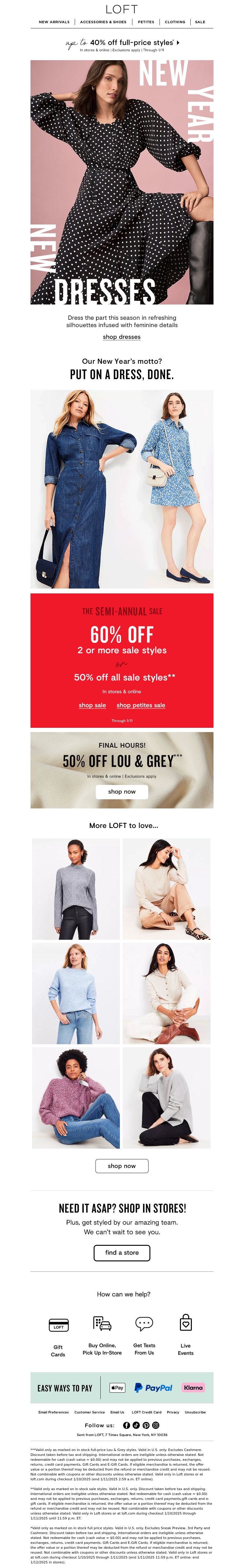Click the Apple Pay logo
Image resolution: width=244 pixels, height=1568 pixels.
pos(117,1387)
